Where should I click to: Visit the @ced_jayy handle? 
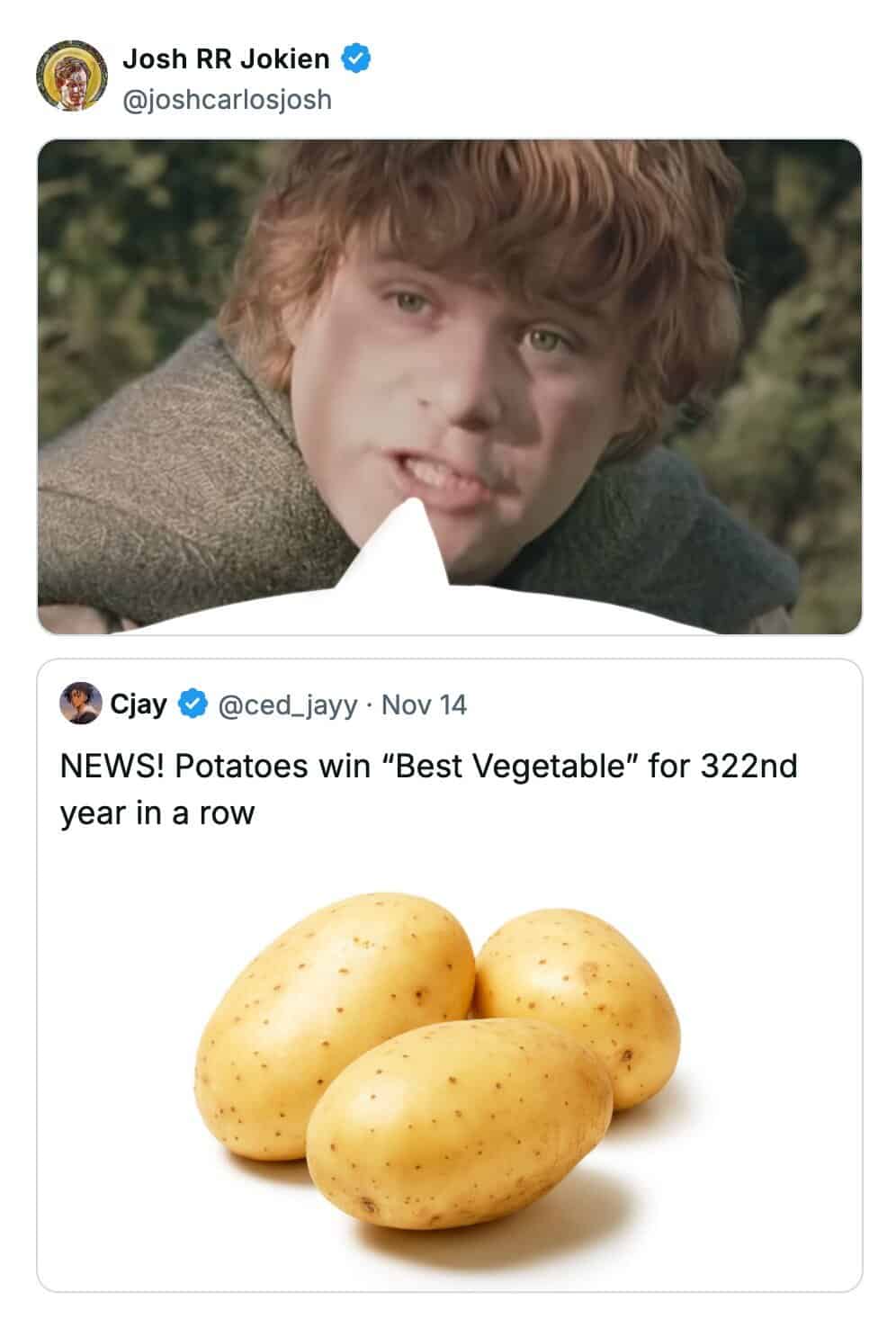pyautogui.click(x=288, y=704)
